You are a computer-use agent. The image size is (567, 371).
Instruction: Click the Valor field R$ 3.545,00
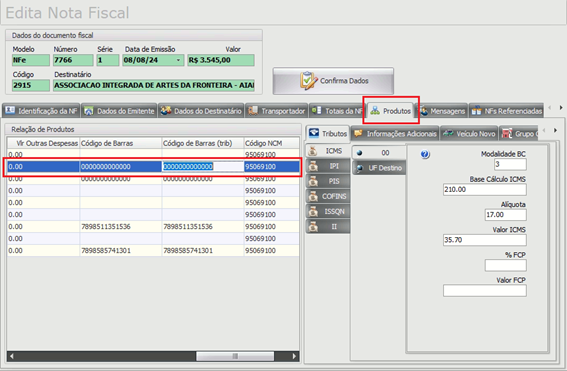tap(221, 60)
